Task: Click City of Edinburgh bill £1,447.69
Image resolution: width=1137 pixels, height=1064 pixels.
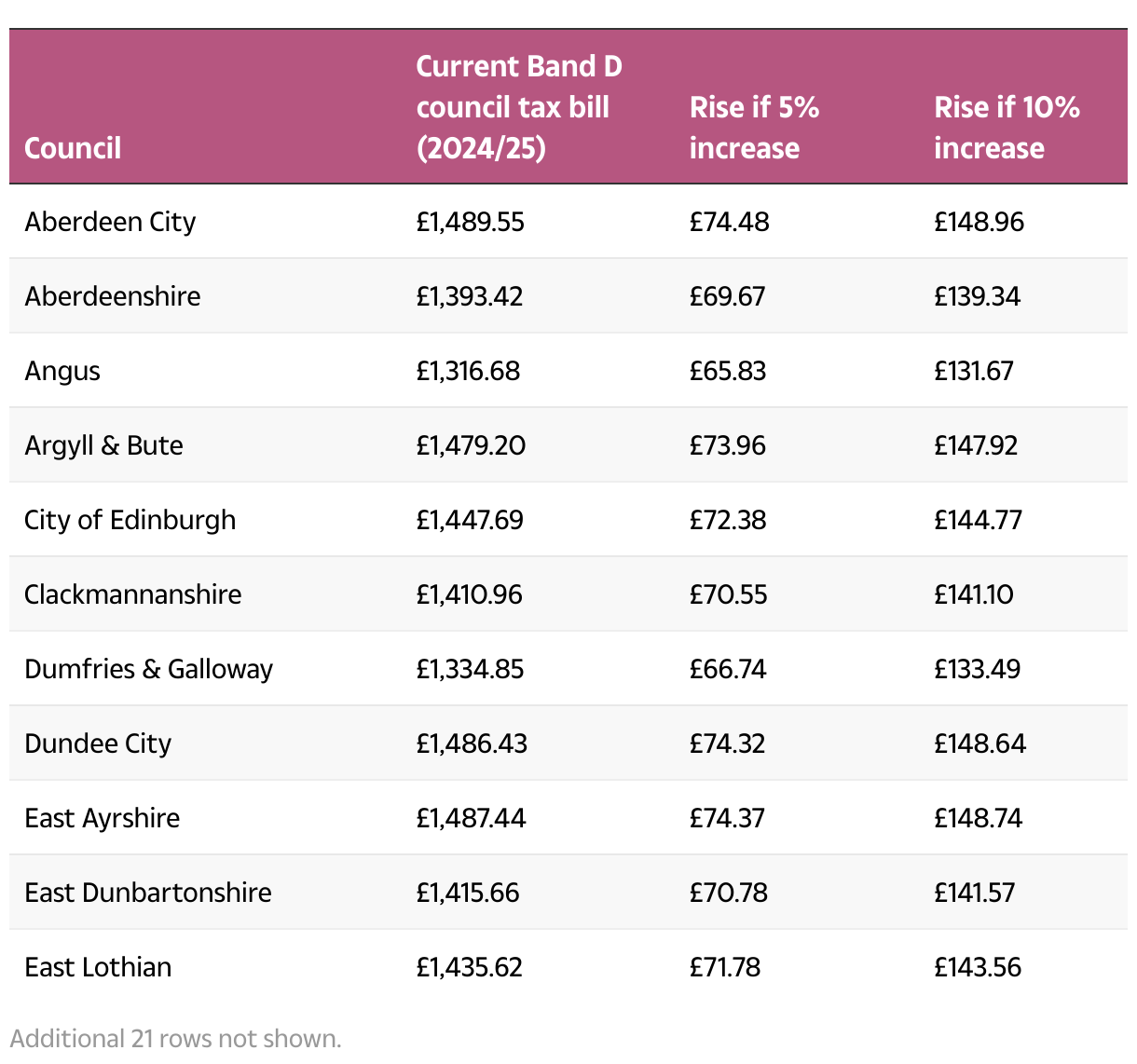Action: [x=470, y=520]
